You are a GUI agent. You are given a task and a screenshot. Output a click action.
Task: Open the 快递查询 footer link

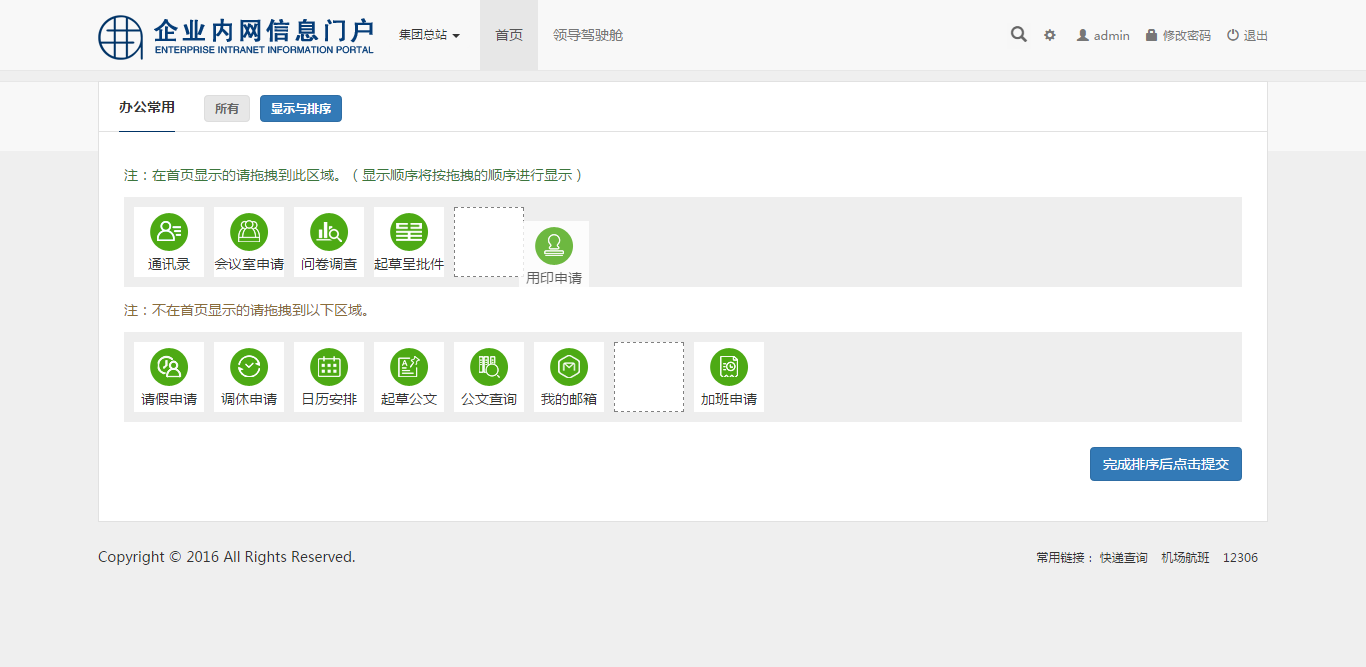point(1123,558)
